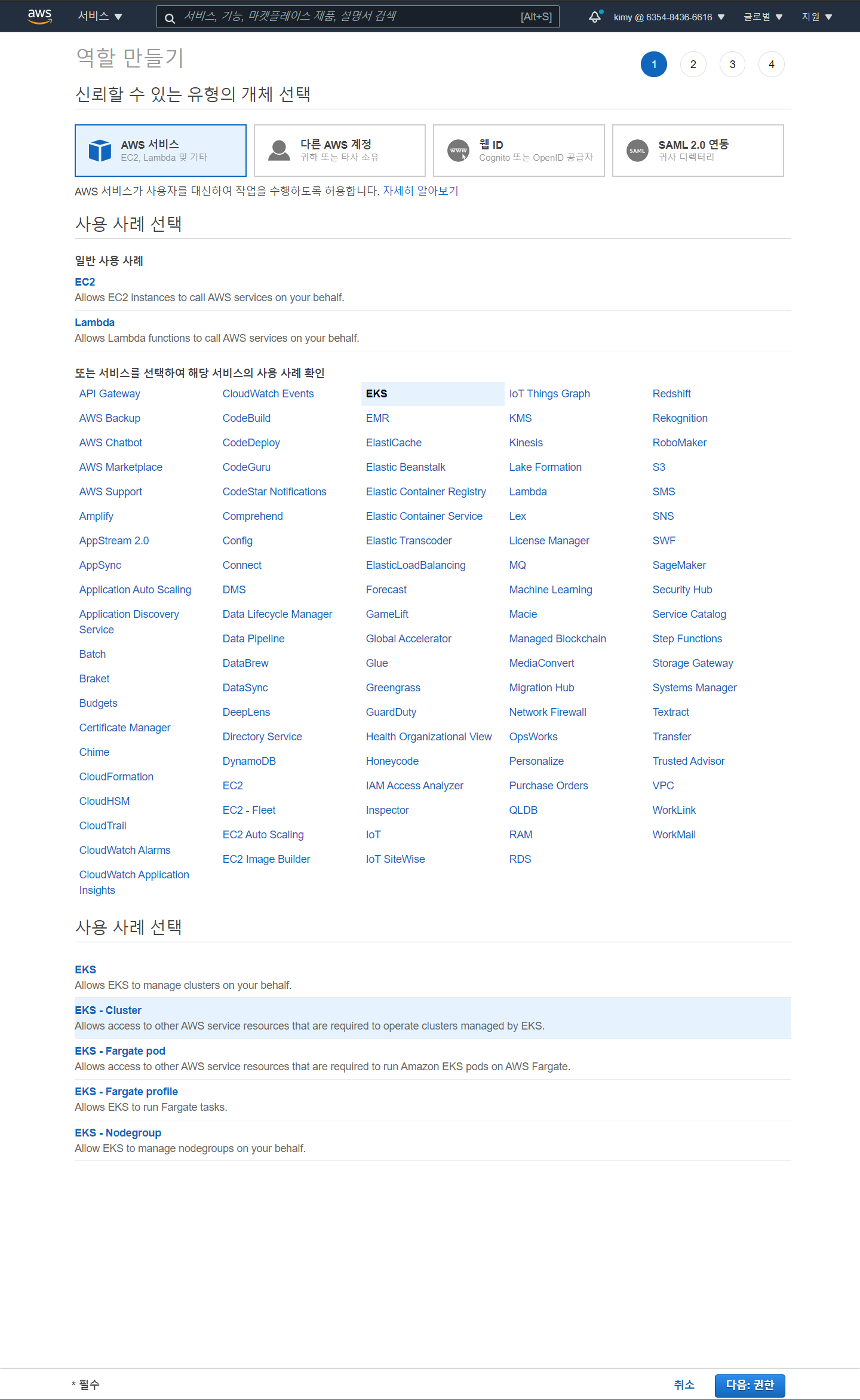
Task: Click the other AWS account person icon
Action: click(279, 151)
